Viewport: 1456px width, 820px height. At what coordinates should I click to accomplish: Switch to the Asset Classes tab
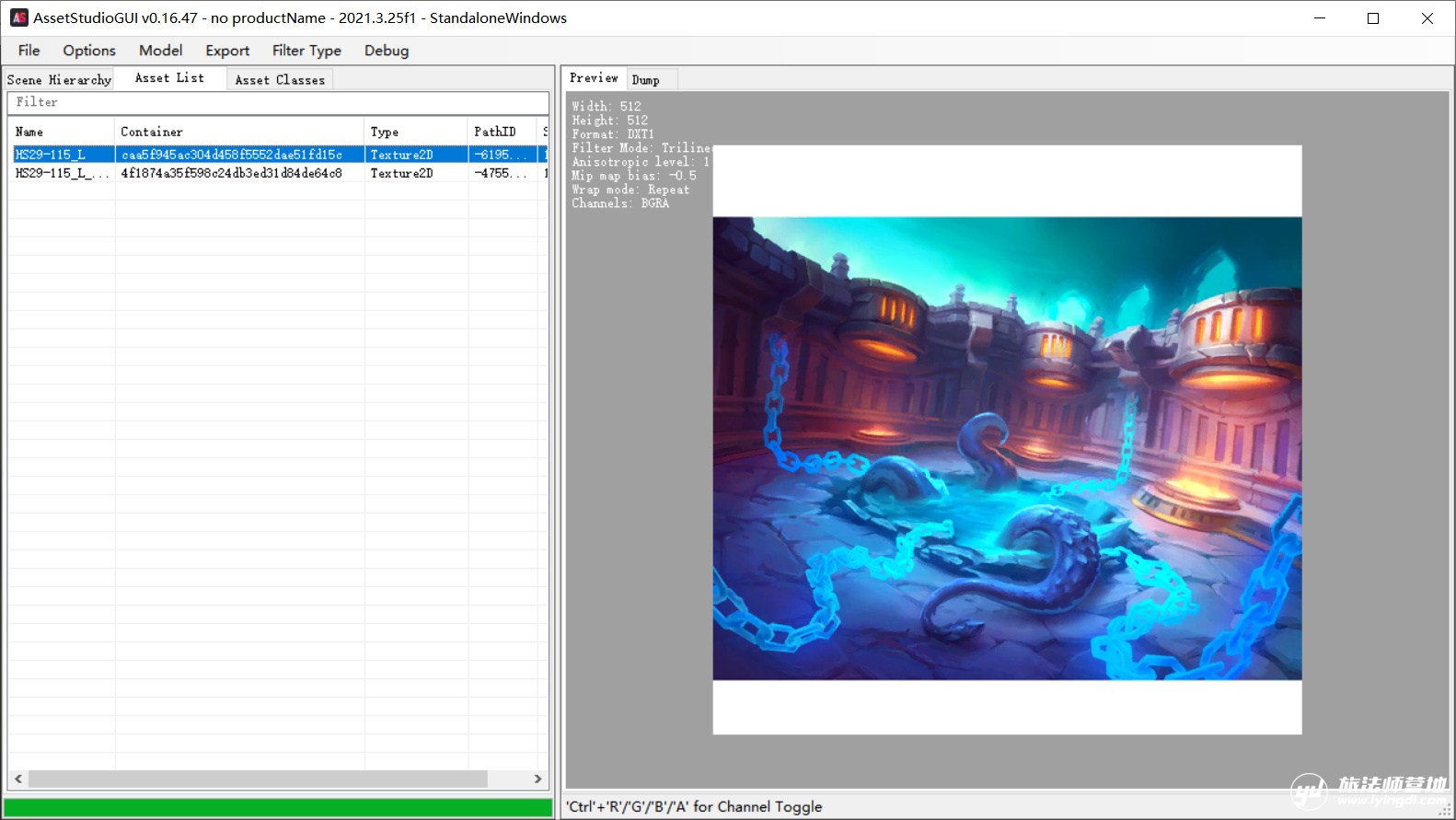tap(280, 80)
